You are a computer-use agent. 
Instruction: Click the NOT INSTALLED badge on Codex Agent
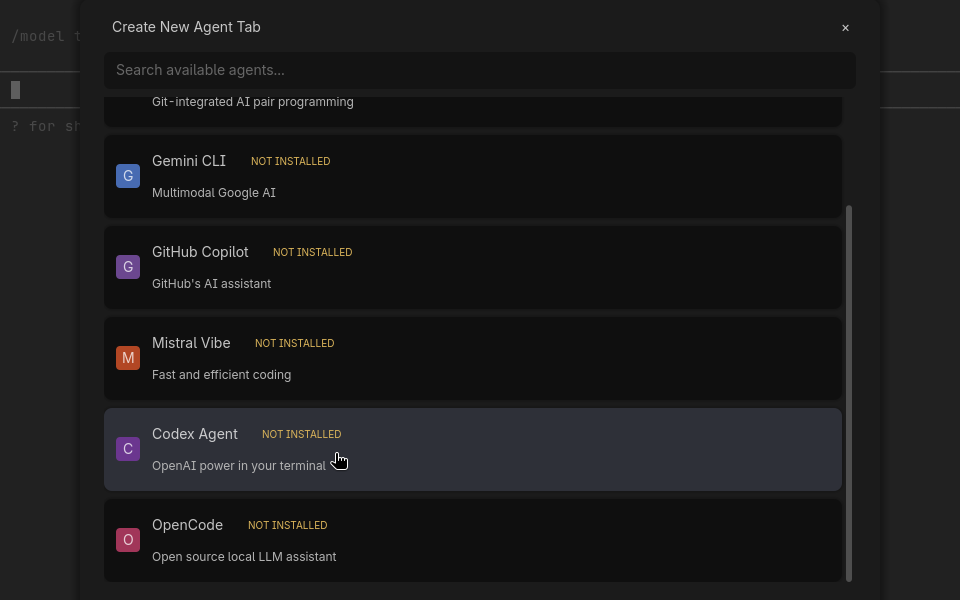[x=301, y=434]
